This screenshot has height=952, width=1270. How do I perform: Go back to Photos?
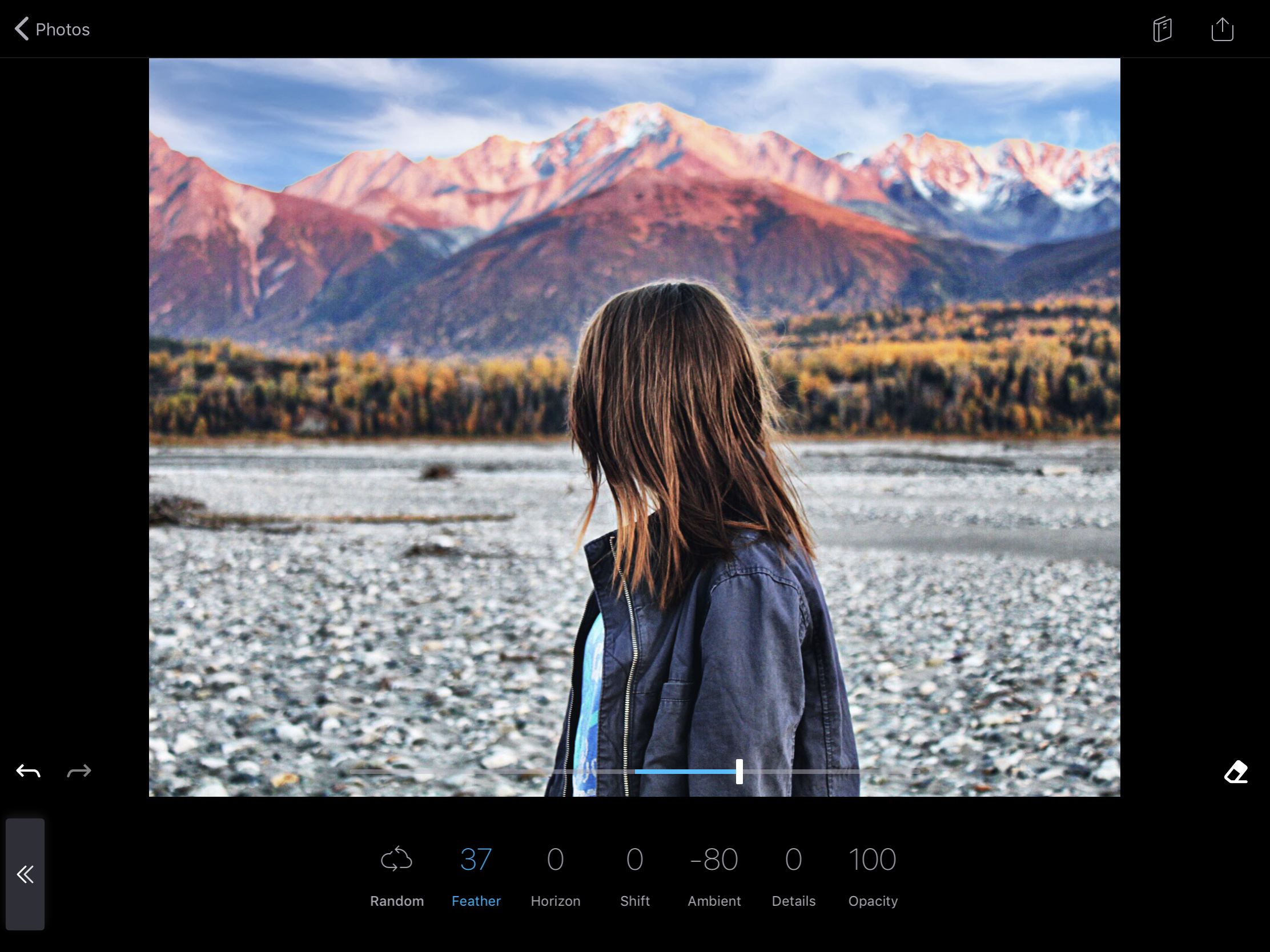pos(63,29)
